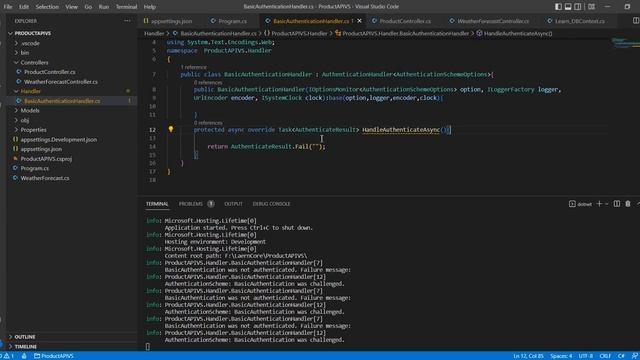Screen dimensions: 640x360
Task: Click the warnings indicator in status bar
Action: coord(9,356)
